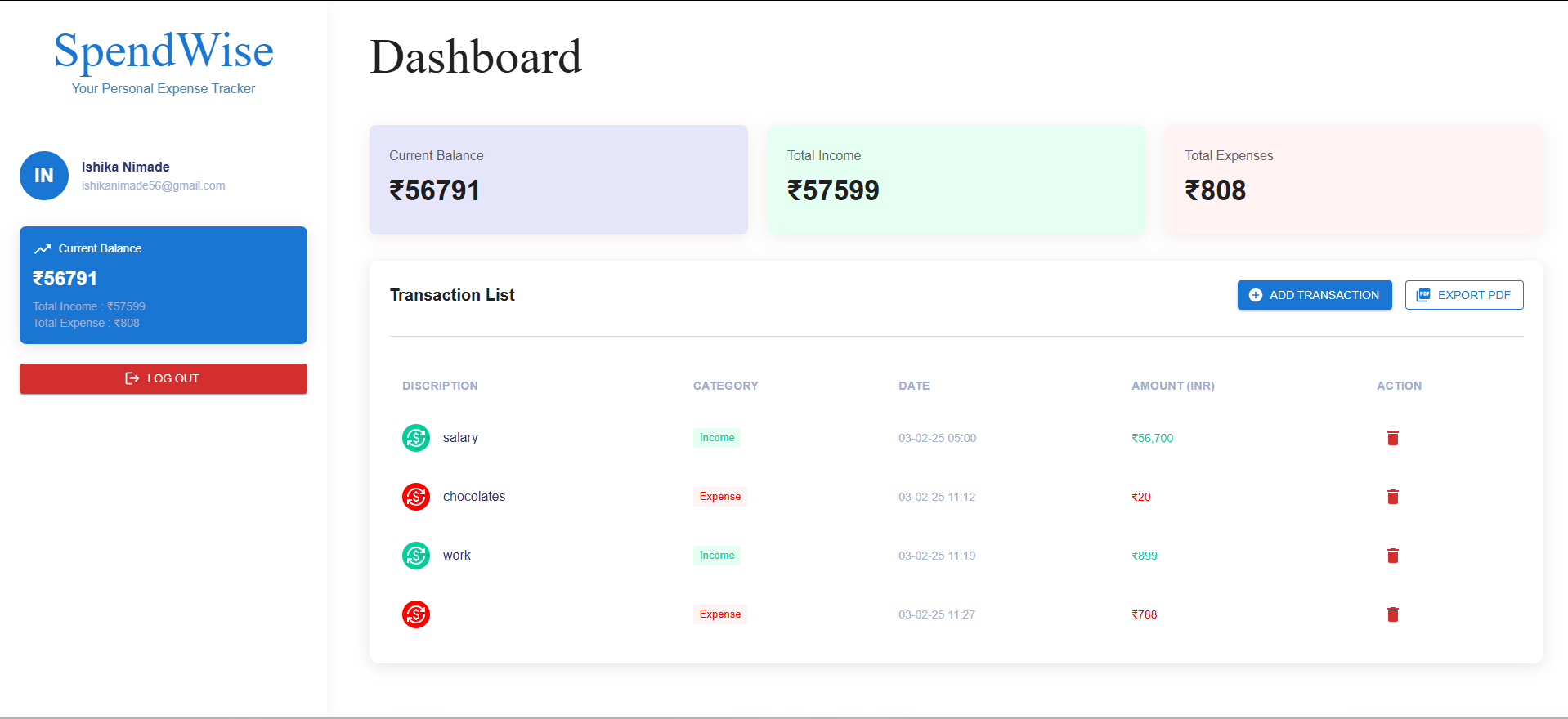The width and height of the screenshot is (1568, 719).
Task: Add a new transaction
Action: [1315, 295]
